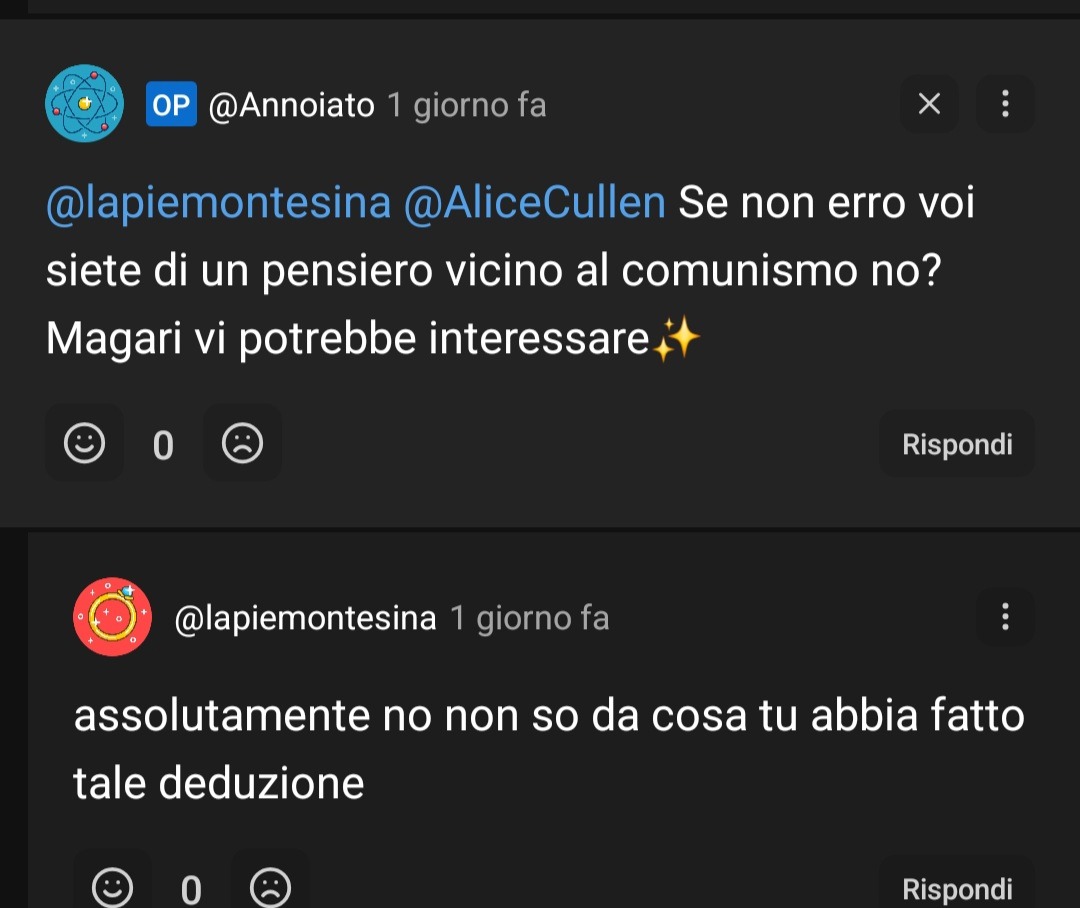Open the @lapiemontesina author name

tap(305, 618)
